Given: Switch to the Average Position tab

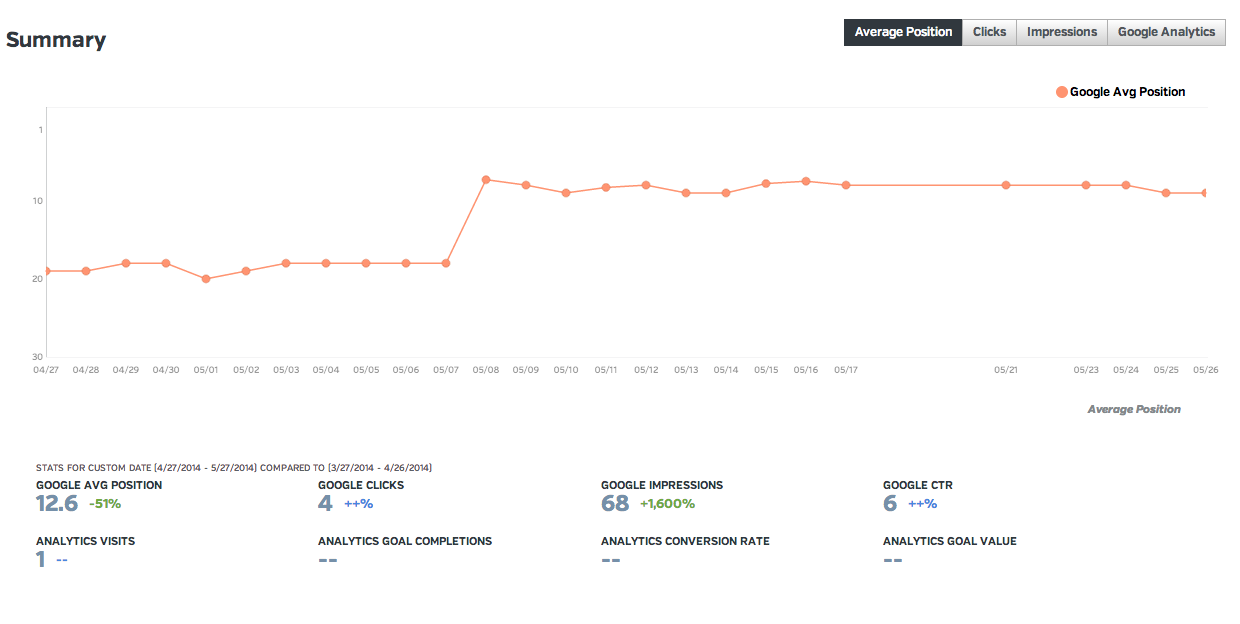Looking at the screenshot, I should pyautogui.click(x=903, y=32).
